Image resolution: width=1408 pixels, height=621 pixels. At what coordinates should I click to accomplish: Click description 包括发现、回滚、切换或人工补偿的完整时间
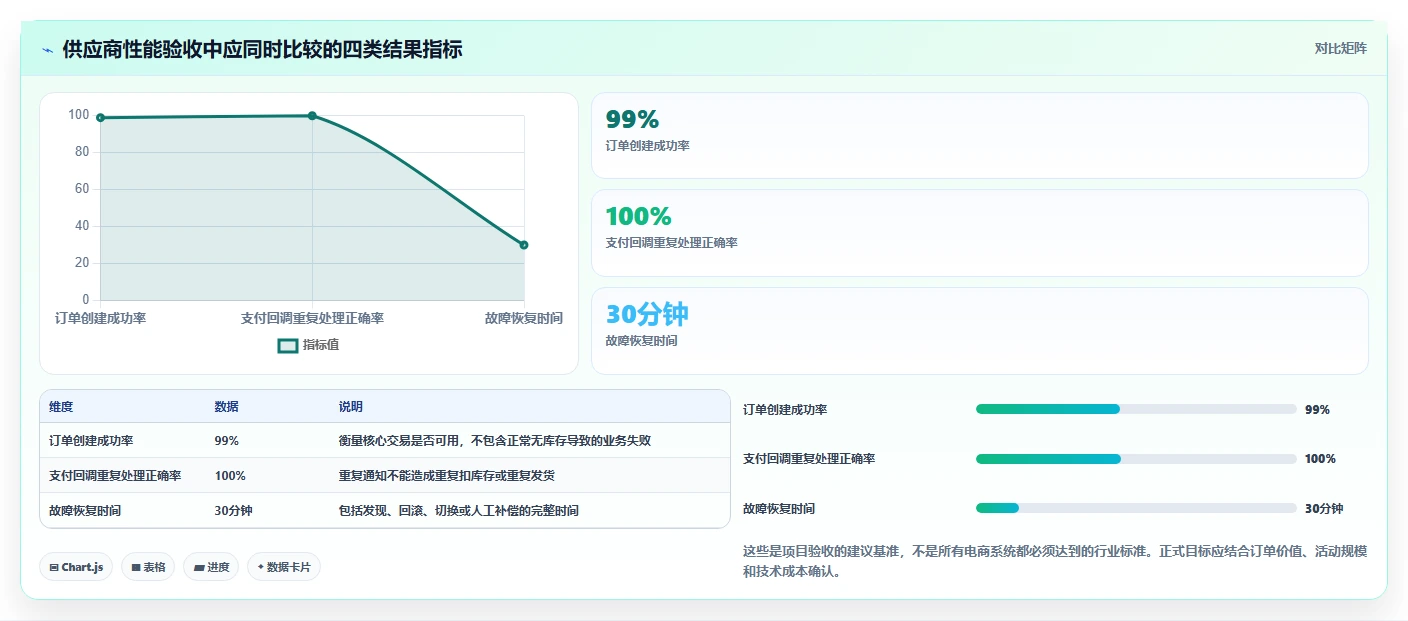459,511
